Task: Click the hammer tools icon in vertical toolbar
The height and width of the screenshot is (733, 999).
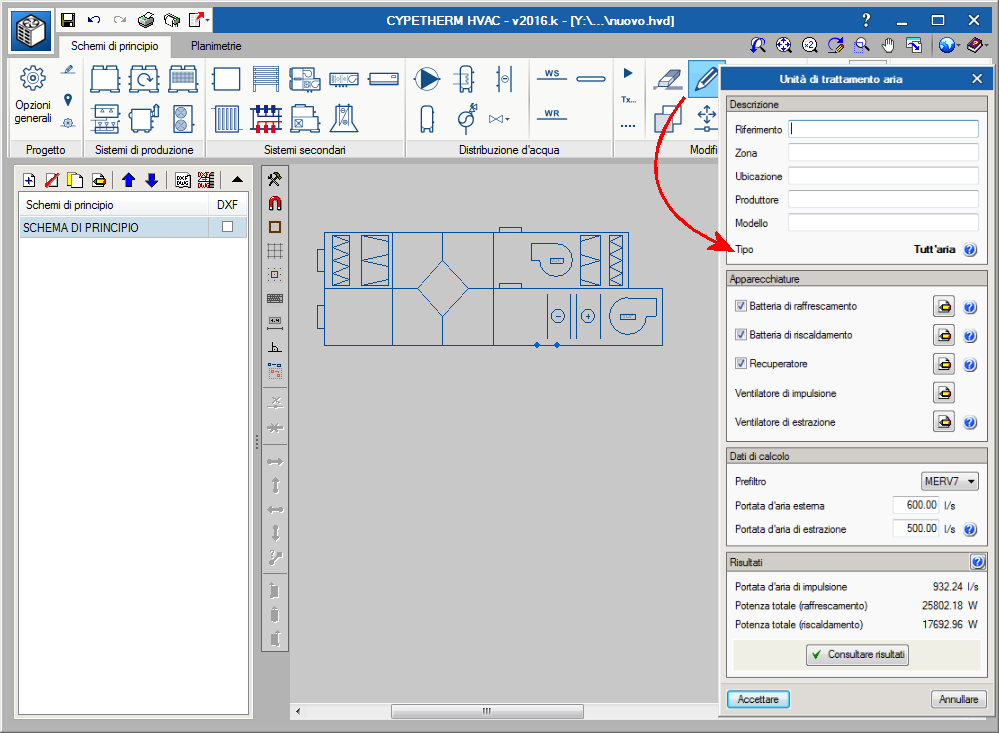Action: coord(275,179)
